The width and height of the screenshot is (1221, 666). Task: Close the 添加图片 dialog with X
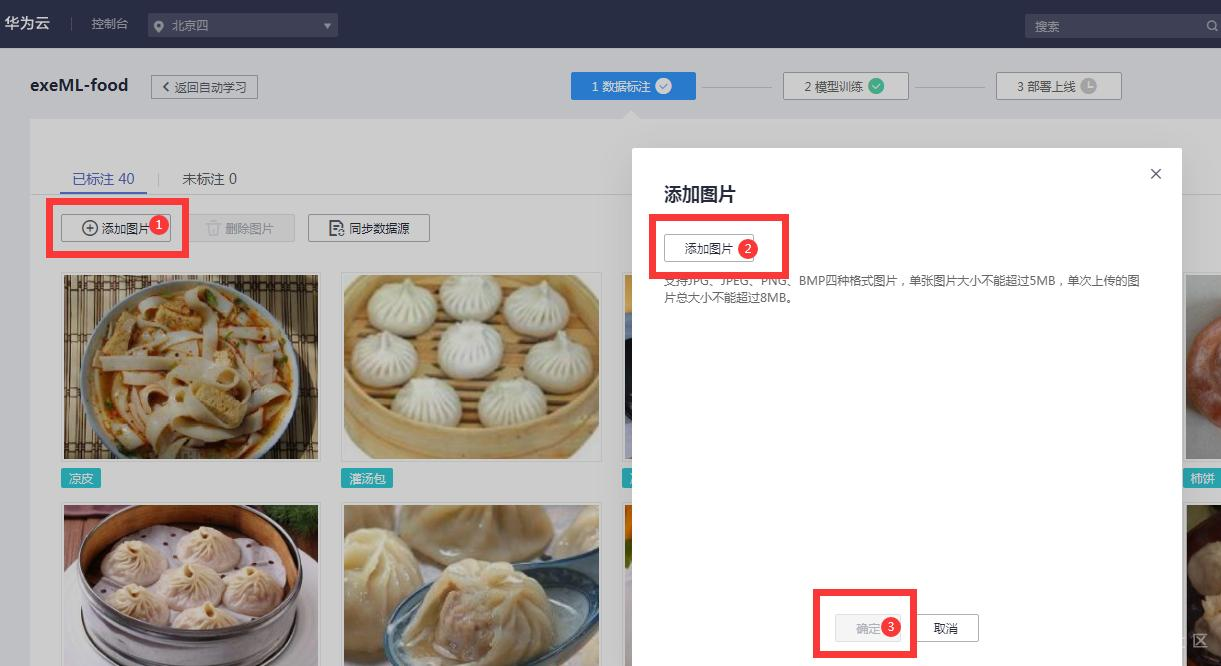(x=1156, y=174)
